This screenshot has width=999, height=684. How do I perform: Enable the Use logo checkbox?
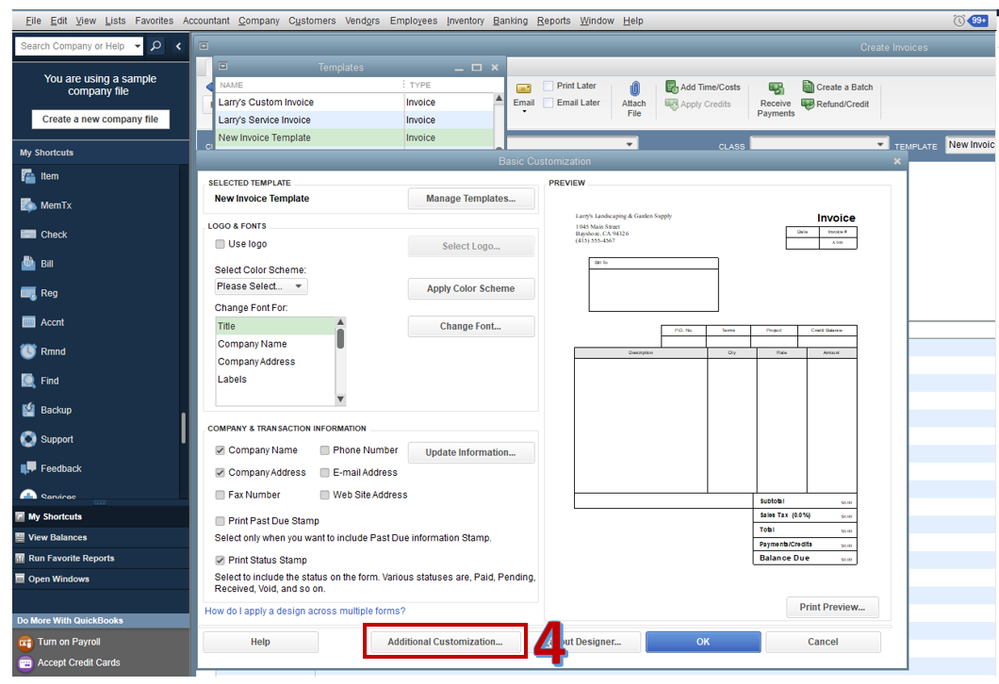tap(220, 244)
